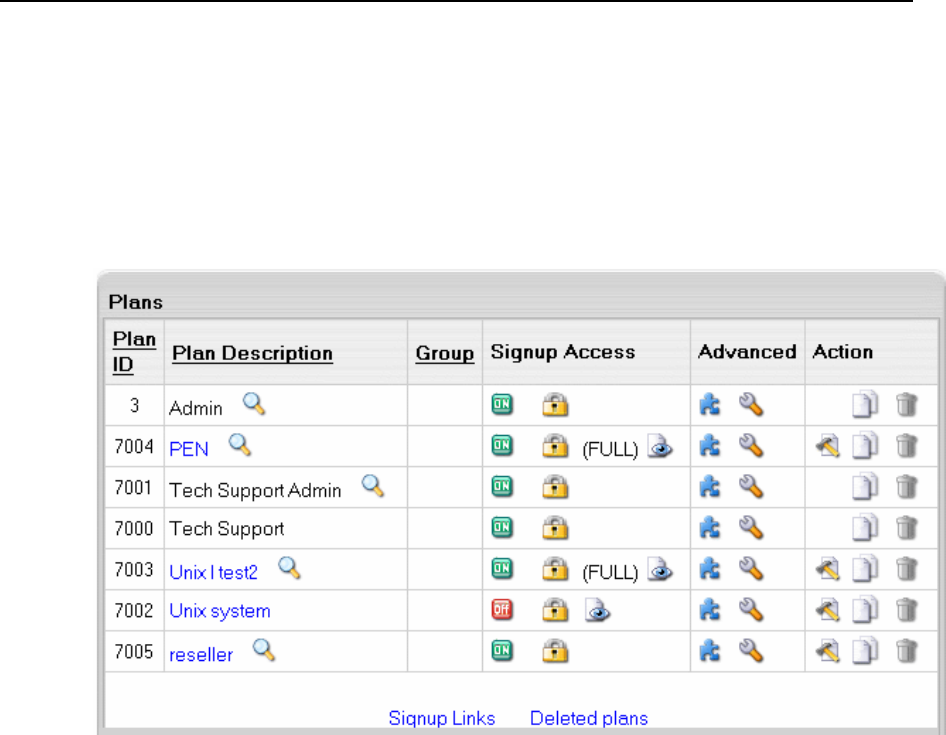Click the wrench icon in the reseller row

point(751,652)
